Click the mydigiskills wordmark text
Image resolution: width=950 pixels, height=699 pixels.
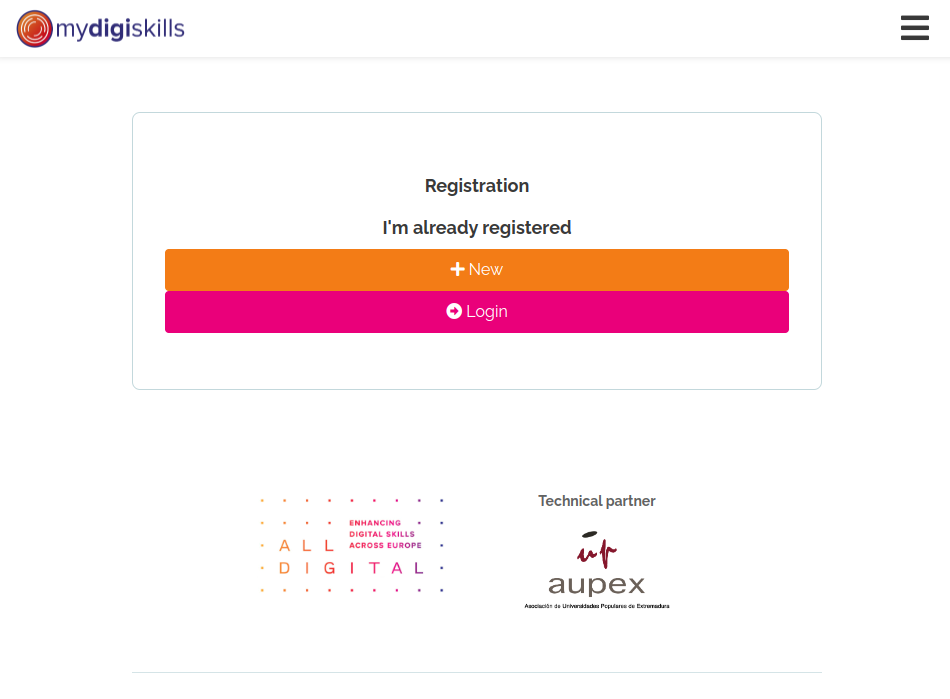(120, 29)
